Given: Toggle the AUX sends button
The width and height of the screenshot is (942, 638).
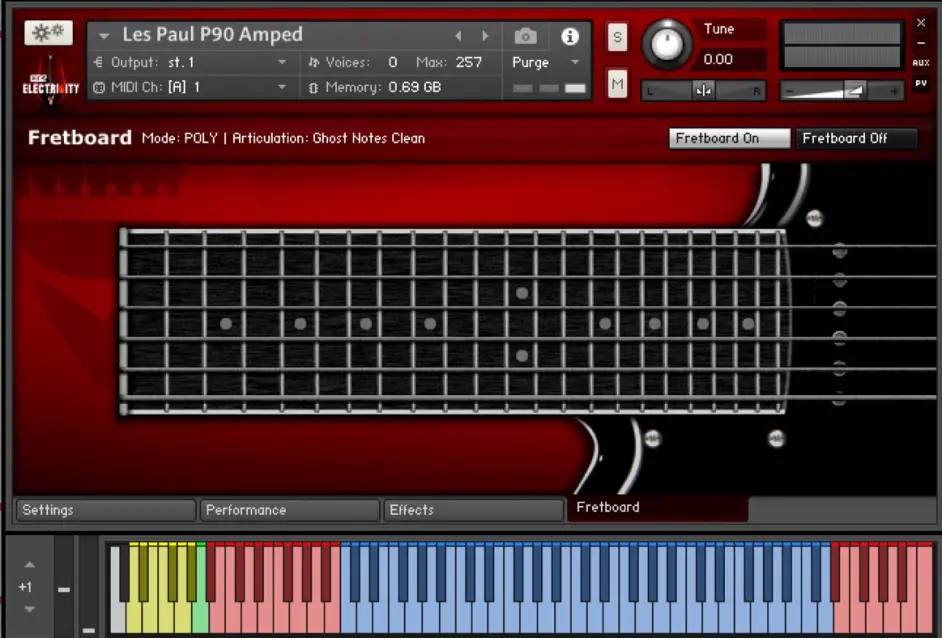Looking at the screenshot, I should tap(920, 63).
